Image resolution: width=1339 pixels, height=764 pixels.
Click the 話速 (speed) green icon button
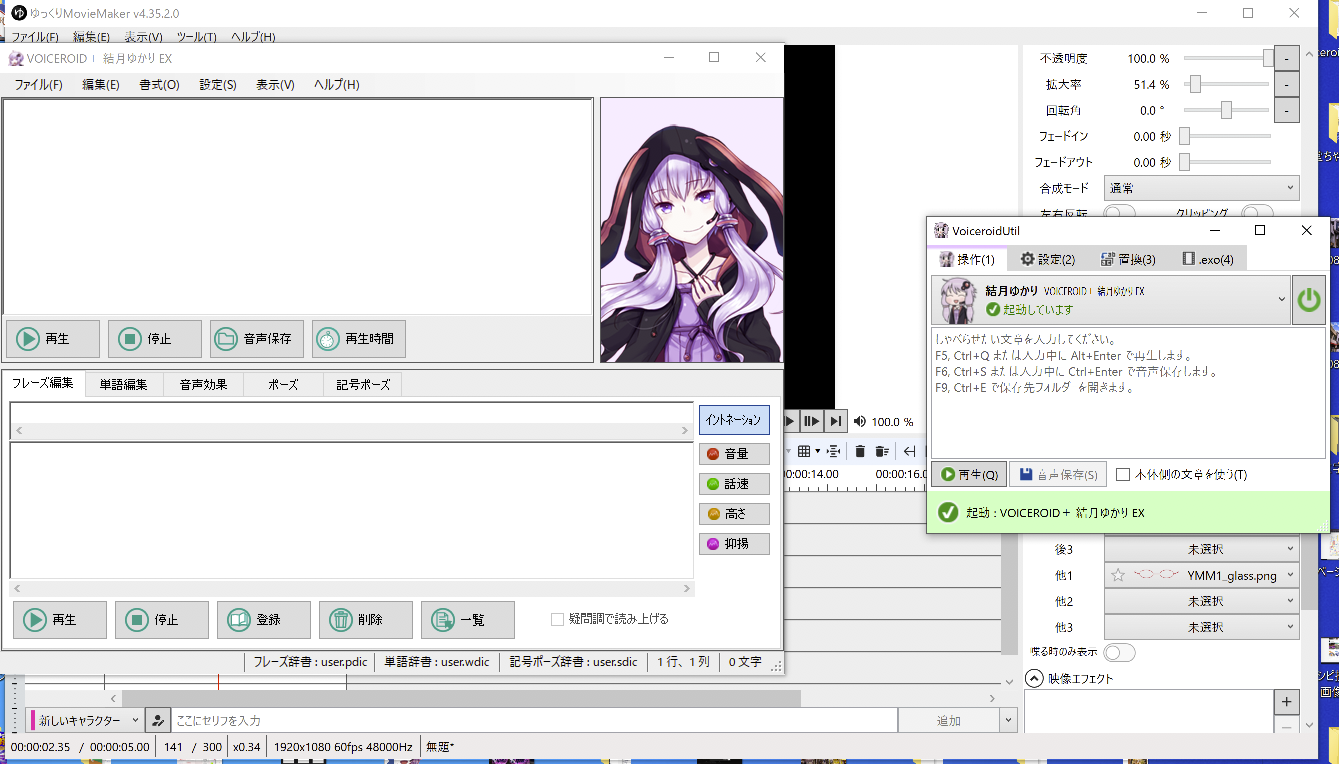(x=734, y=484)
